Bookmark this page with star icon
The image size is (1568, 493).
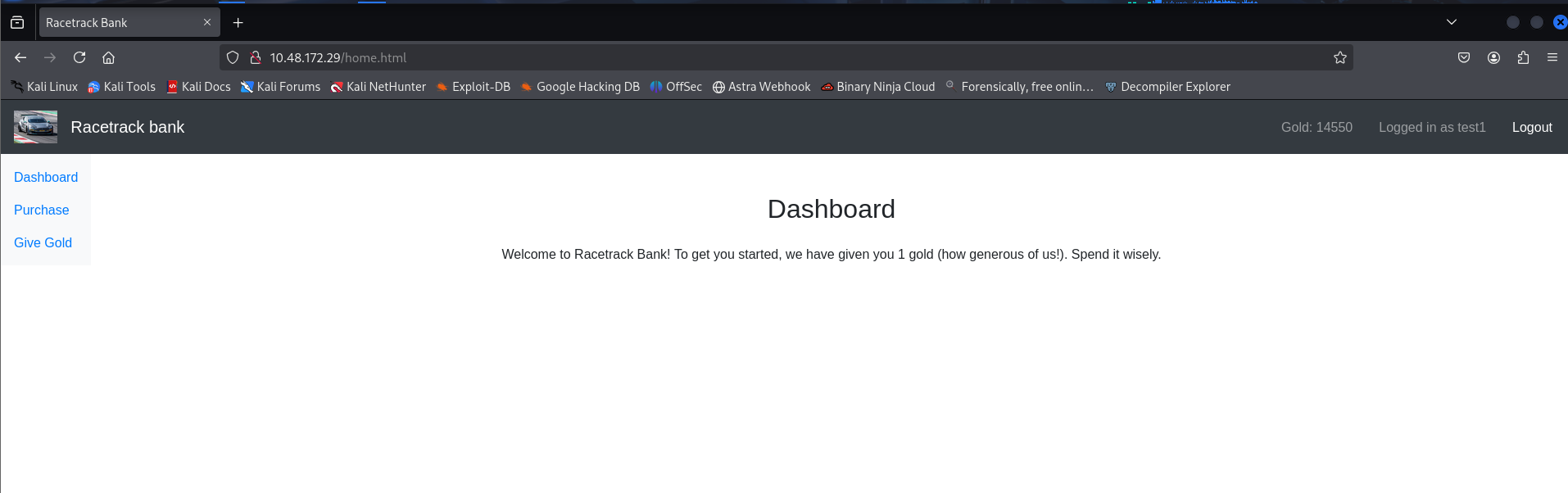1339,57
